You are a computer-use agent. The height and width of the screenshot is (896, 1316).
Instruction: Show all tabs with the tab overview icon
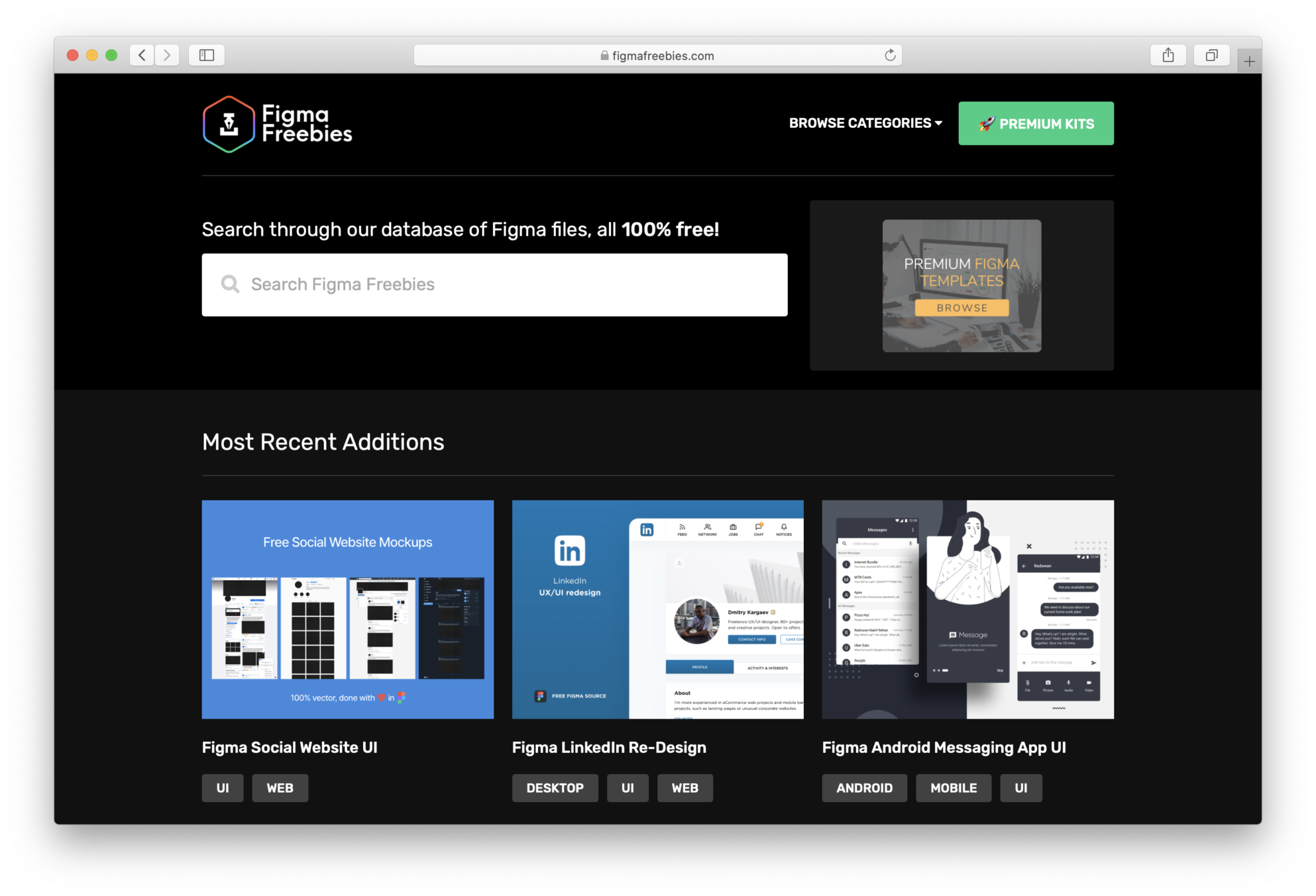[x=1211, y=55]
